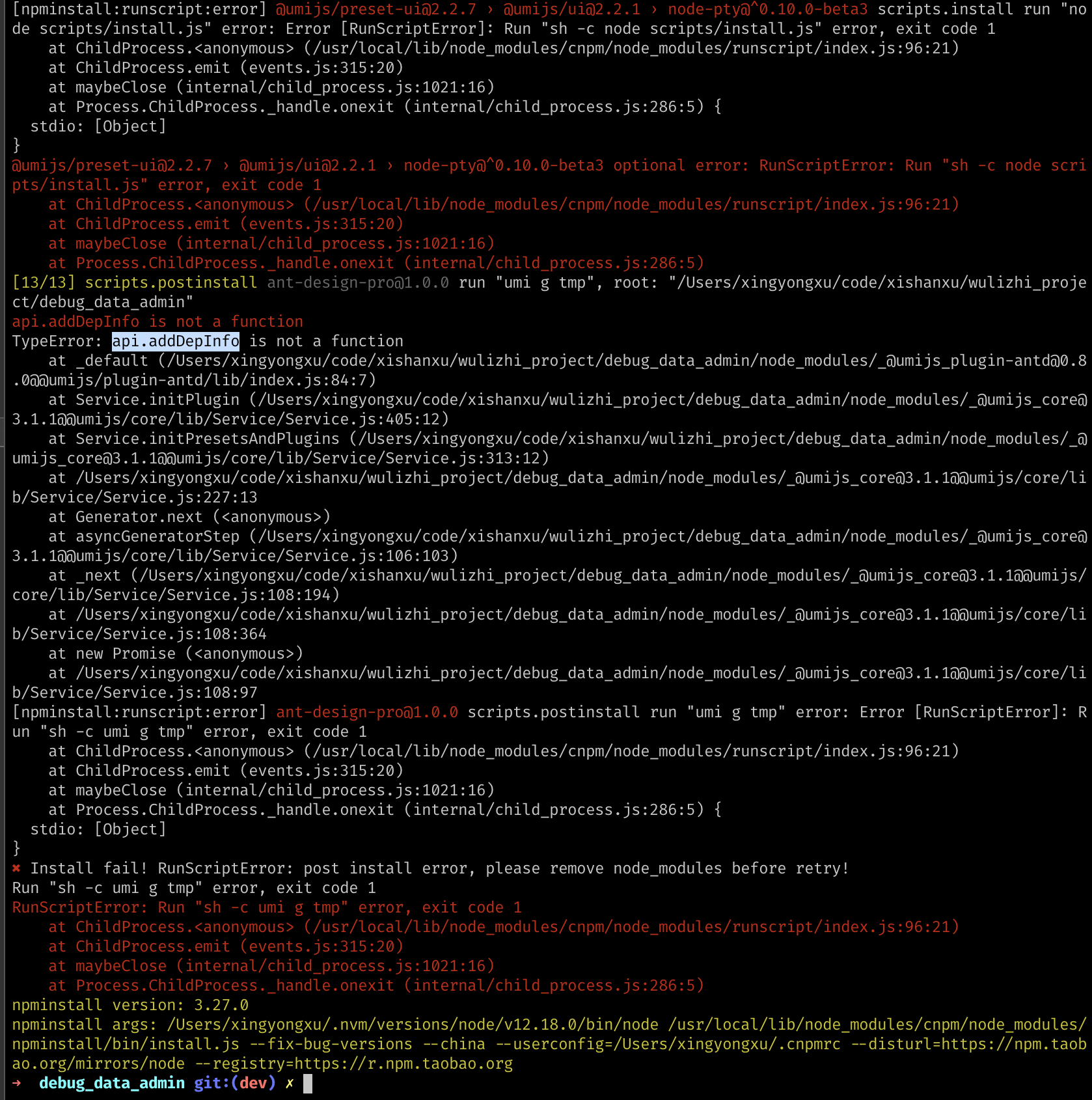Image resolution: width=1092 pixels, height=1100 pixels.
Task: Click first '[npminstall:runscript:error]' tag at top
Action: 139,9
